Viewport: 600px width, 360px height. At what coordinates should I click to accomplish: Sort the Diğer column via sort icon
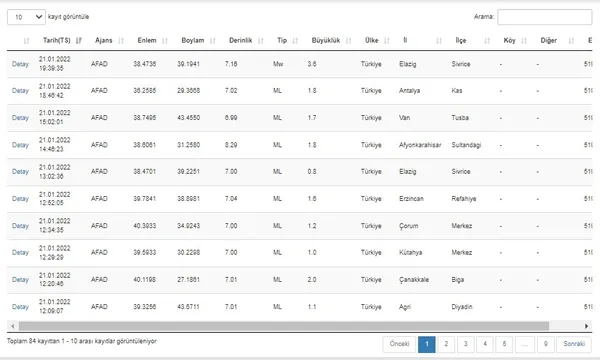(571, 41)
